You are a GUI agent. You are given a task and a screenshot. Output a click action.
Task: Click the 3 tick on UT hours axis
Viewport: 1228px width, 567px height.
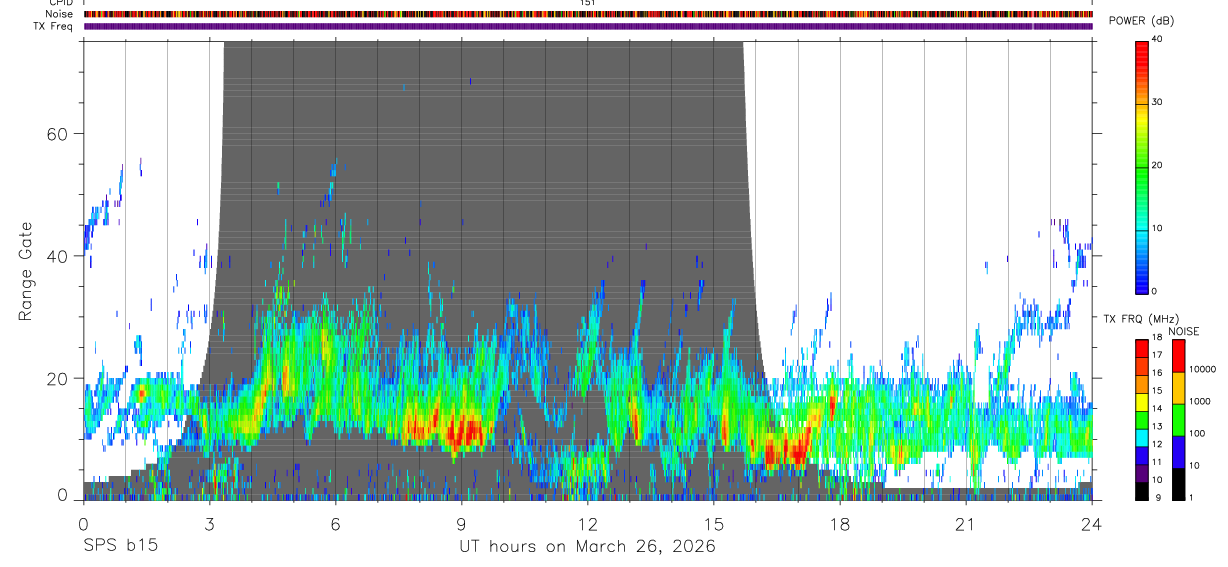click(209, 523)
